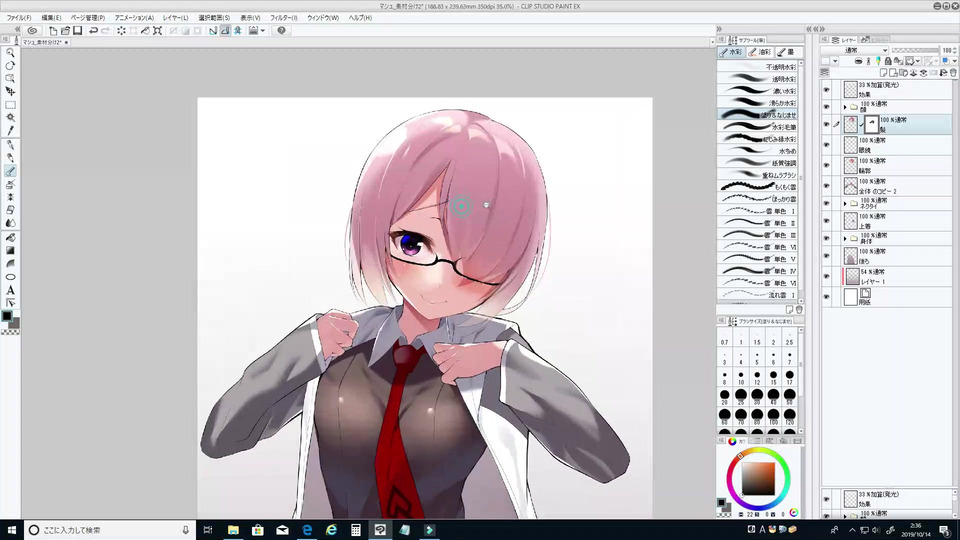Click the Windows search box in taskbar
Screen dimensions: 960x540
pyautogui.click(x=109, y=530)
